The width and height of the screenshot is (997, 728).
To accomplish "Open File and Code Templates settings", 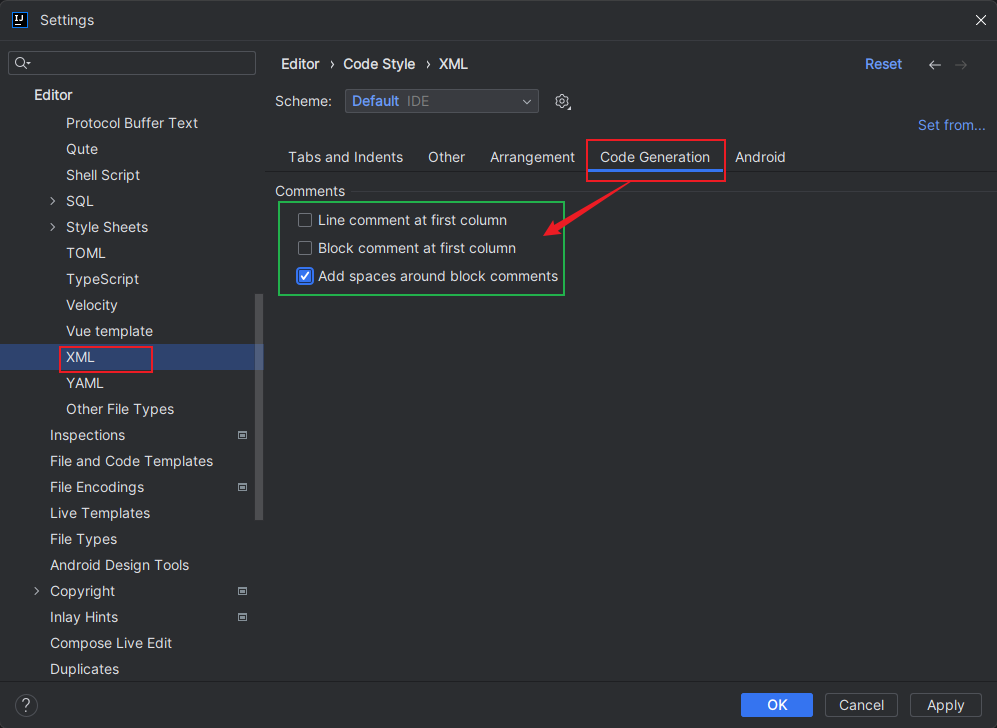I will click(x=132, y=462).
